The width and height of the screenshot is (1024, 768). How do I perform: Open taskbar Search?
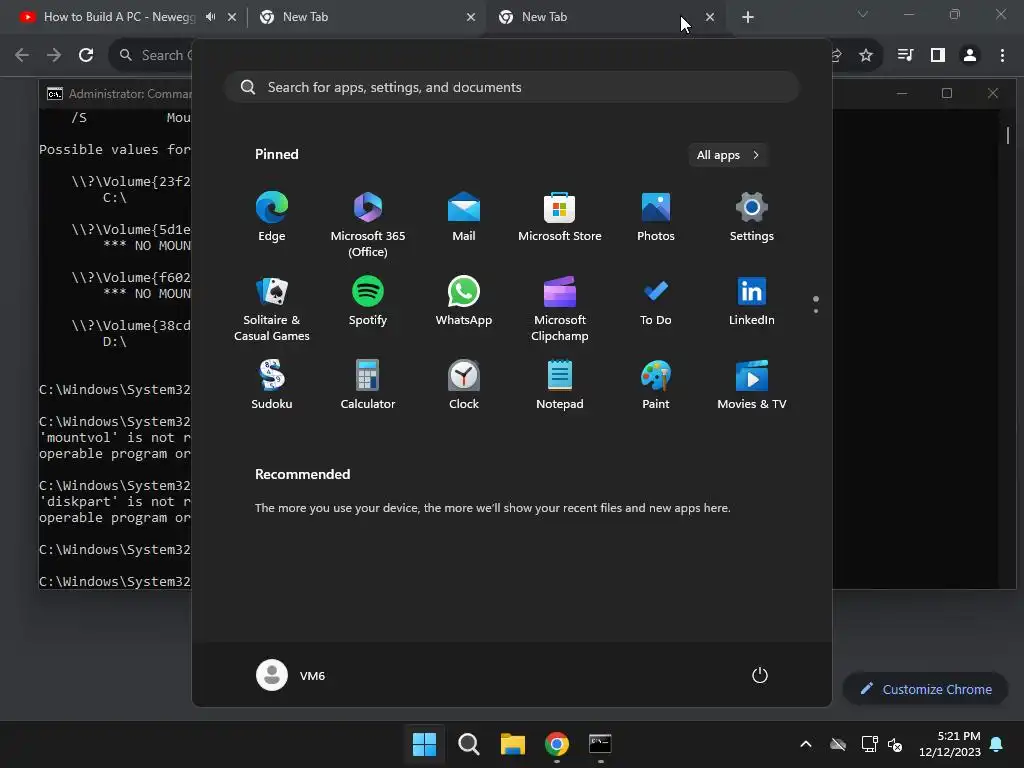click(469, 743)
